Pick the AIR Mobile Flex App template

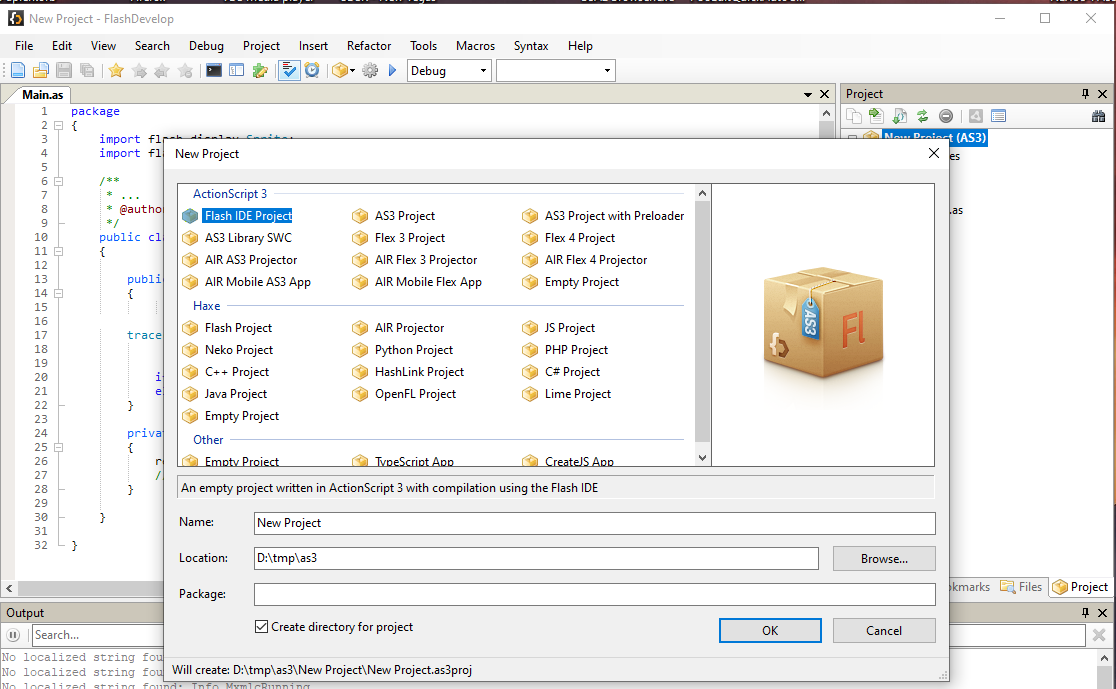coord(417,282)
